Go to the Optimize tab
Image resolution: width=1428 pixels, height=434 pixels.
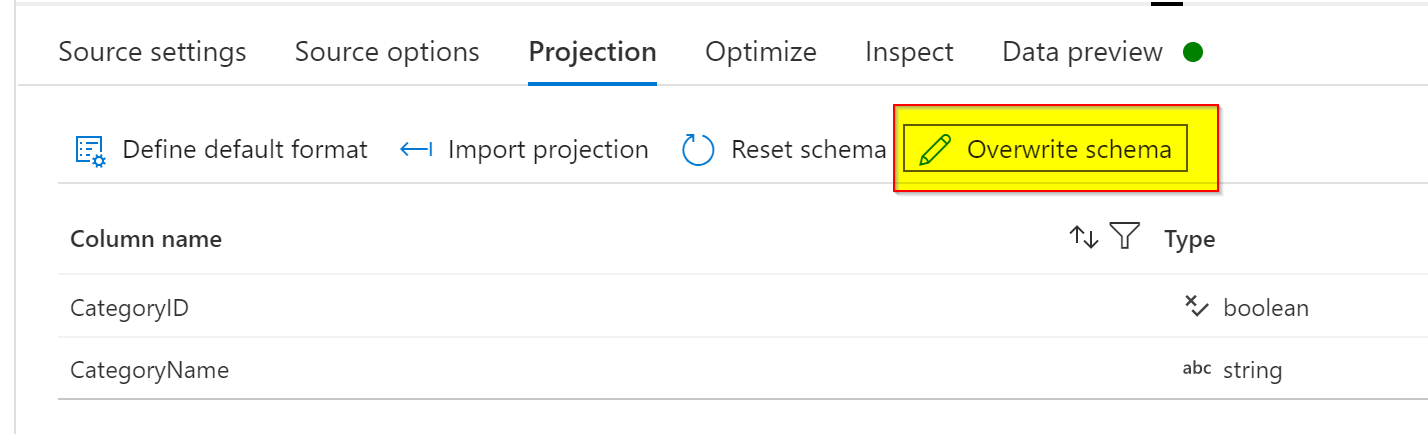tap(761, 52)
